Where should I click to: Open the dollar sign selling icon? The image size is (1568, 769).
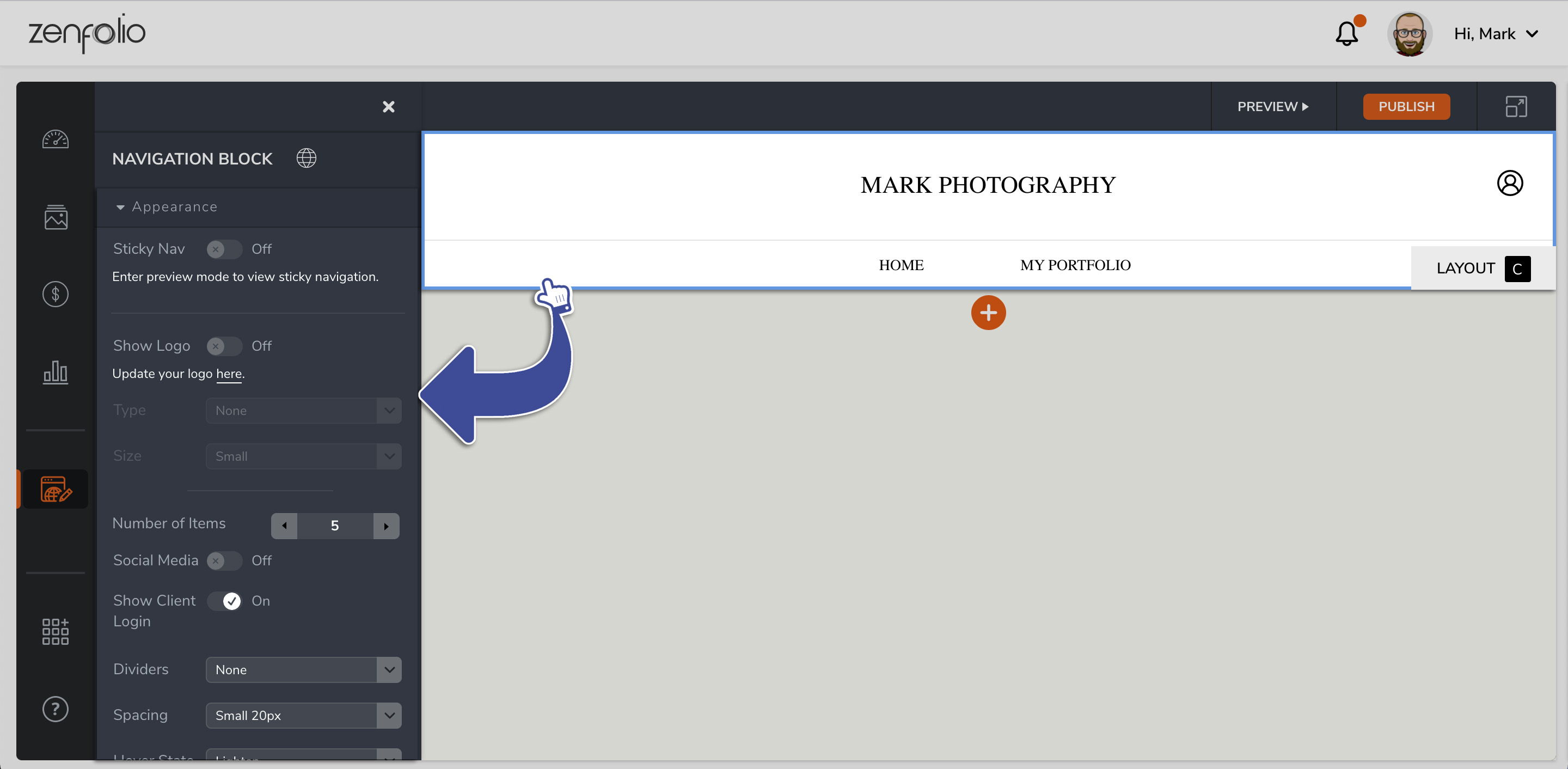[x=56, y=294]
